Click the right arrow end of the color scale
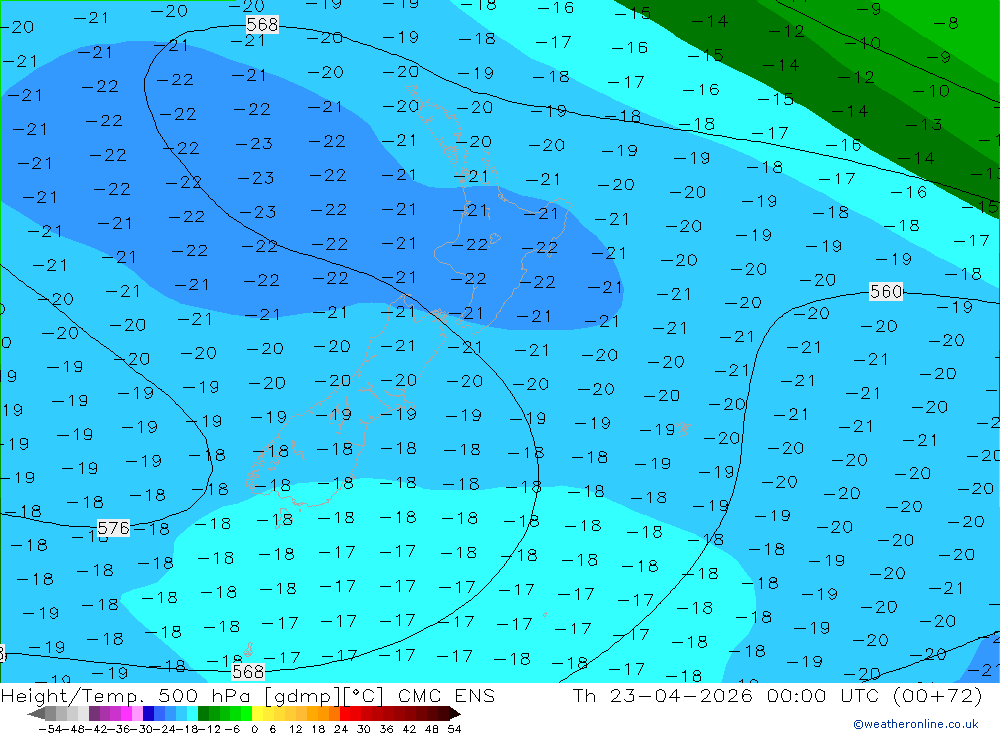 pos(455,713)
